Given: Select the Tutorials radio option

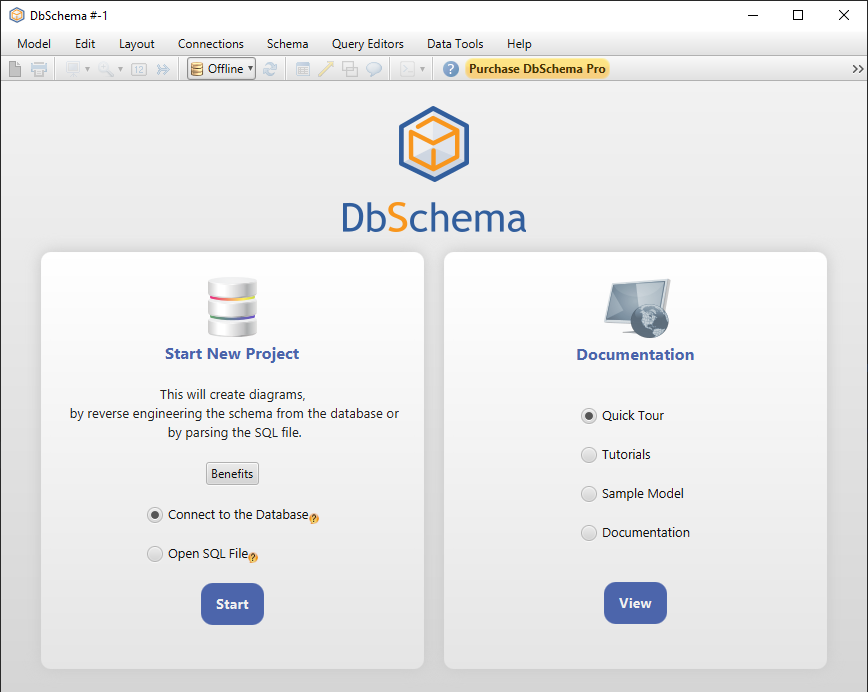Looking at the screenshot, I should point(589,455).
